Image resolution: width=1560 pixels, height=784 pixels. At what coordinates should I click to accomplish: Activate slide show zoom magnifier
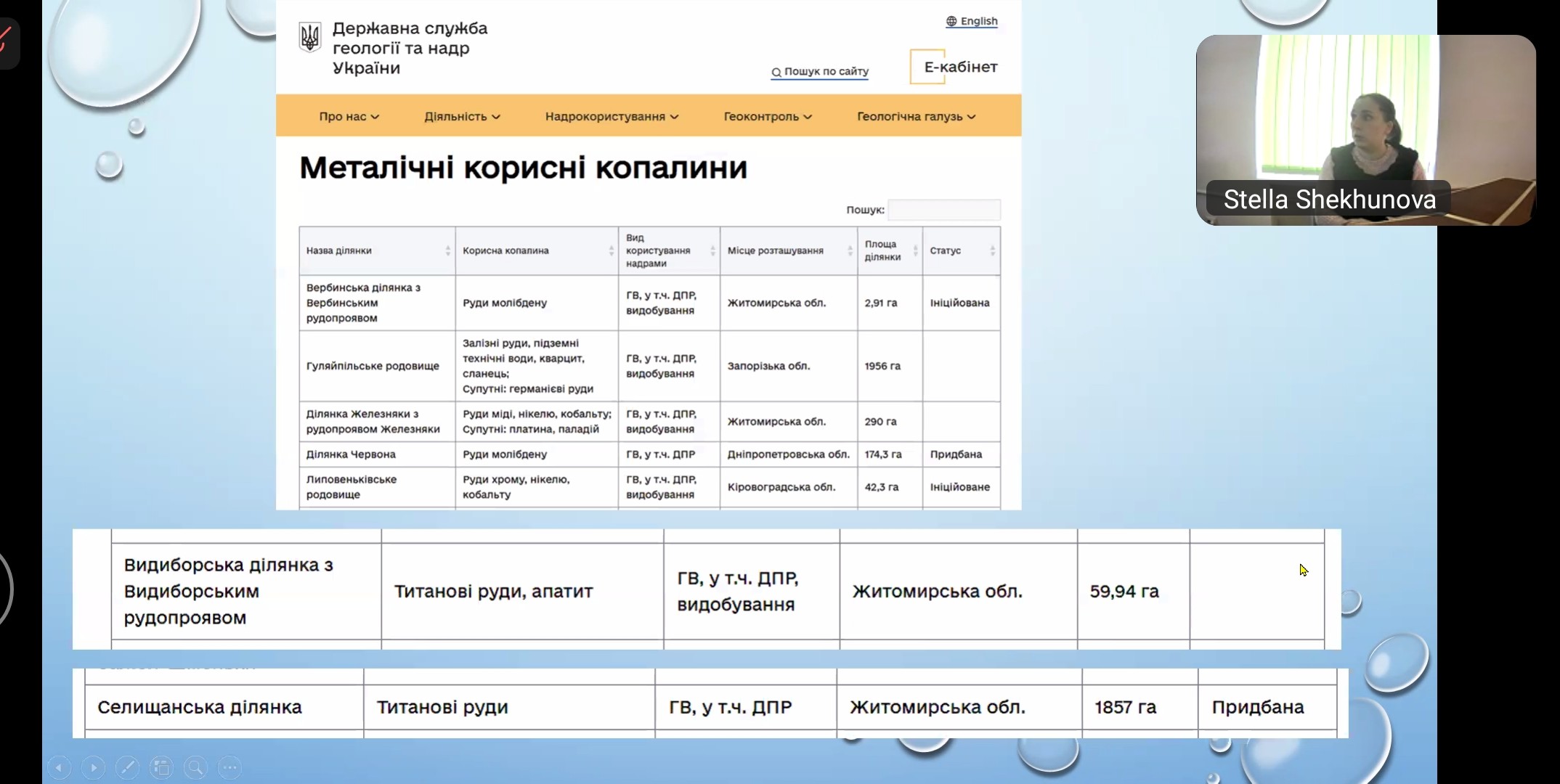[x=195, y=767]
